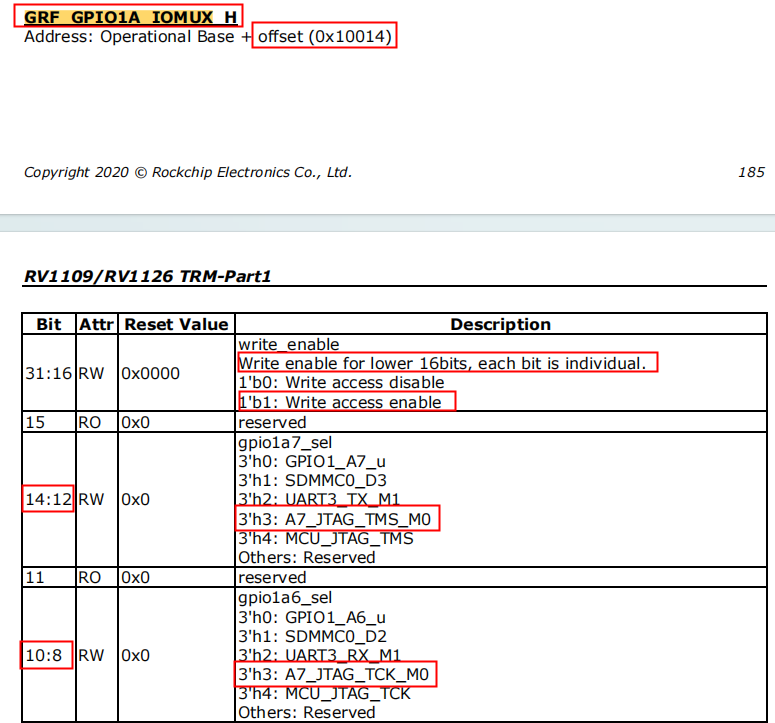Click the page number 185
This screenshot has height=723, width=775.
point(750,172)
